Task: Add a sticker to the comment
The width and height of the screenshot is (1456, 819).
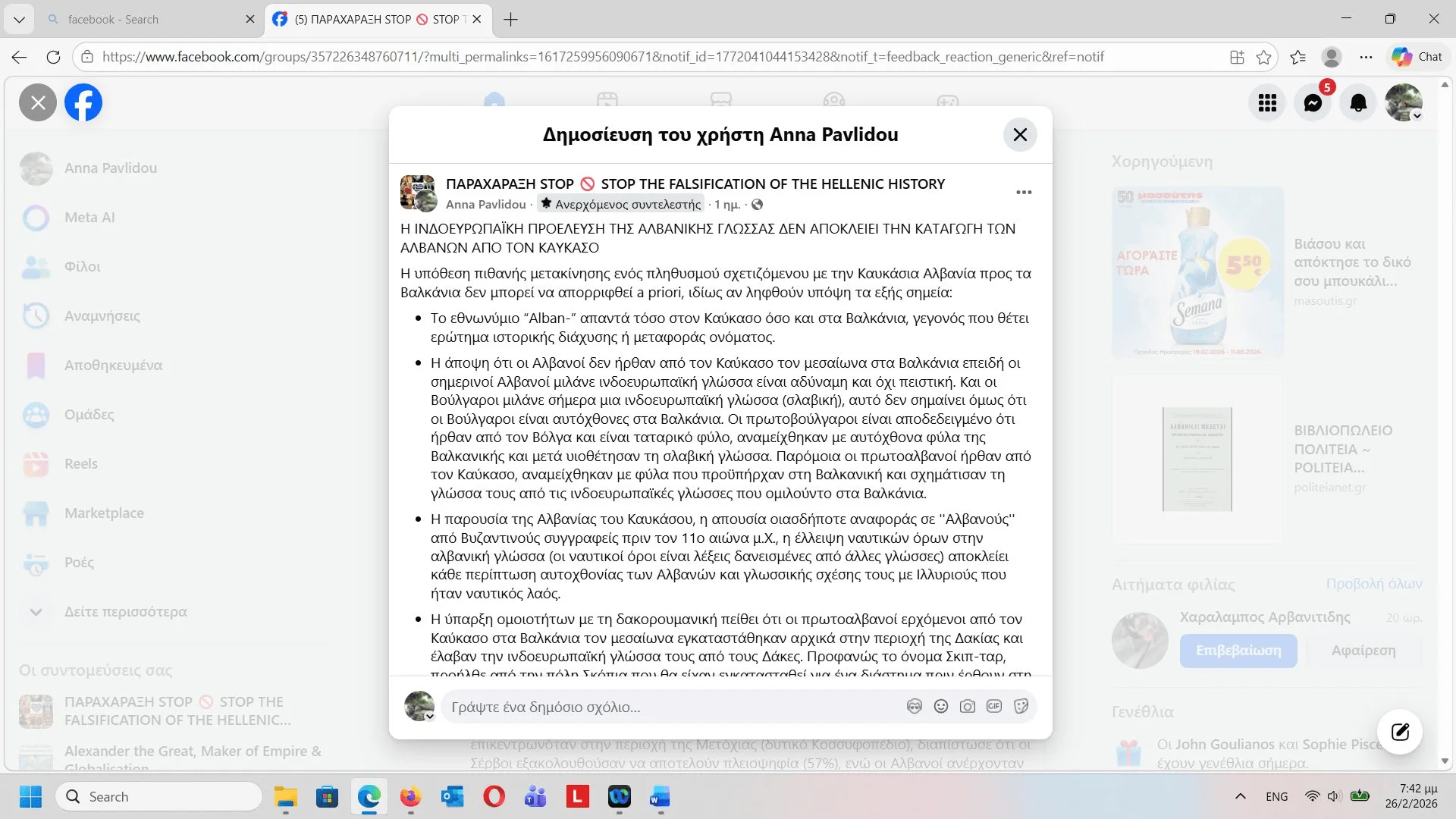Action: (x=1021, y=707)
